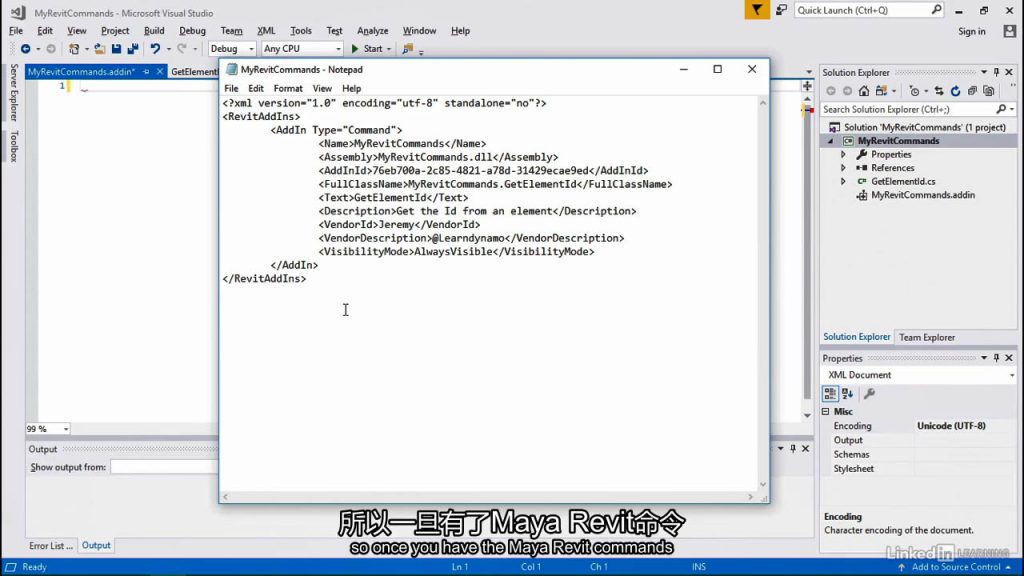Click the New Project toolbar icon
Viewport: 1024px width, 576px height.
[74, 49]
